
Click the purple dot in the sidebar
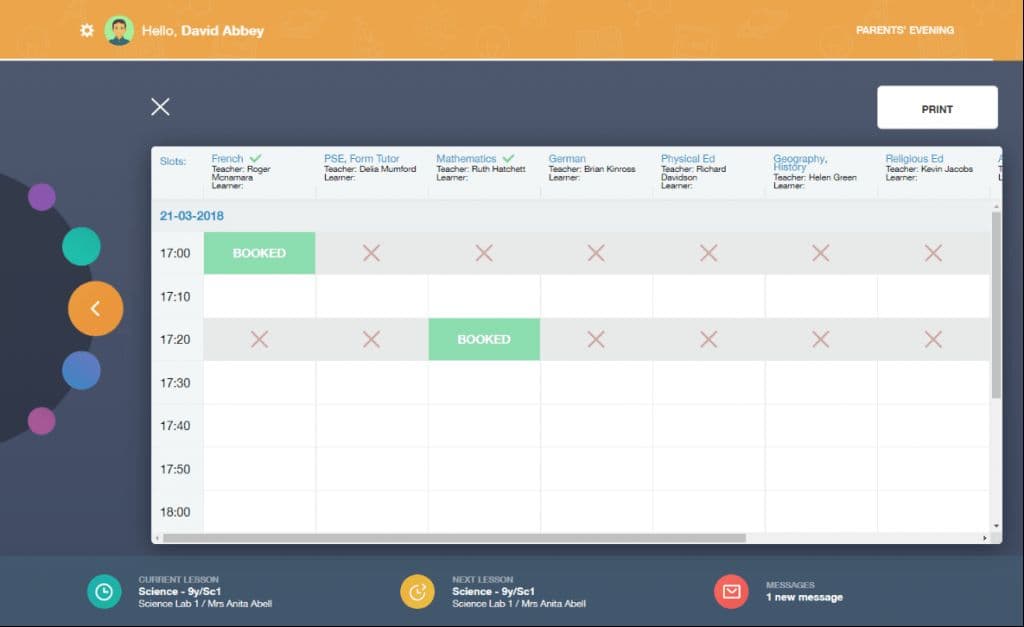click(x=42, y=196)
